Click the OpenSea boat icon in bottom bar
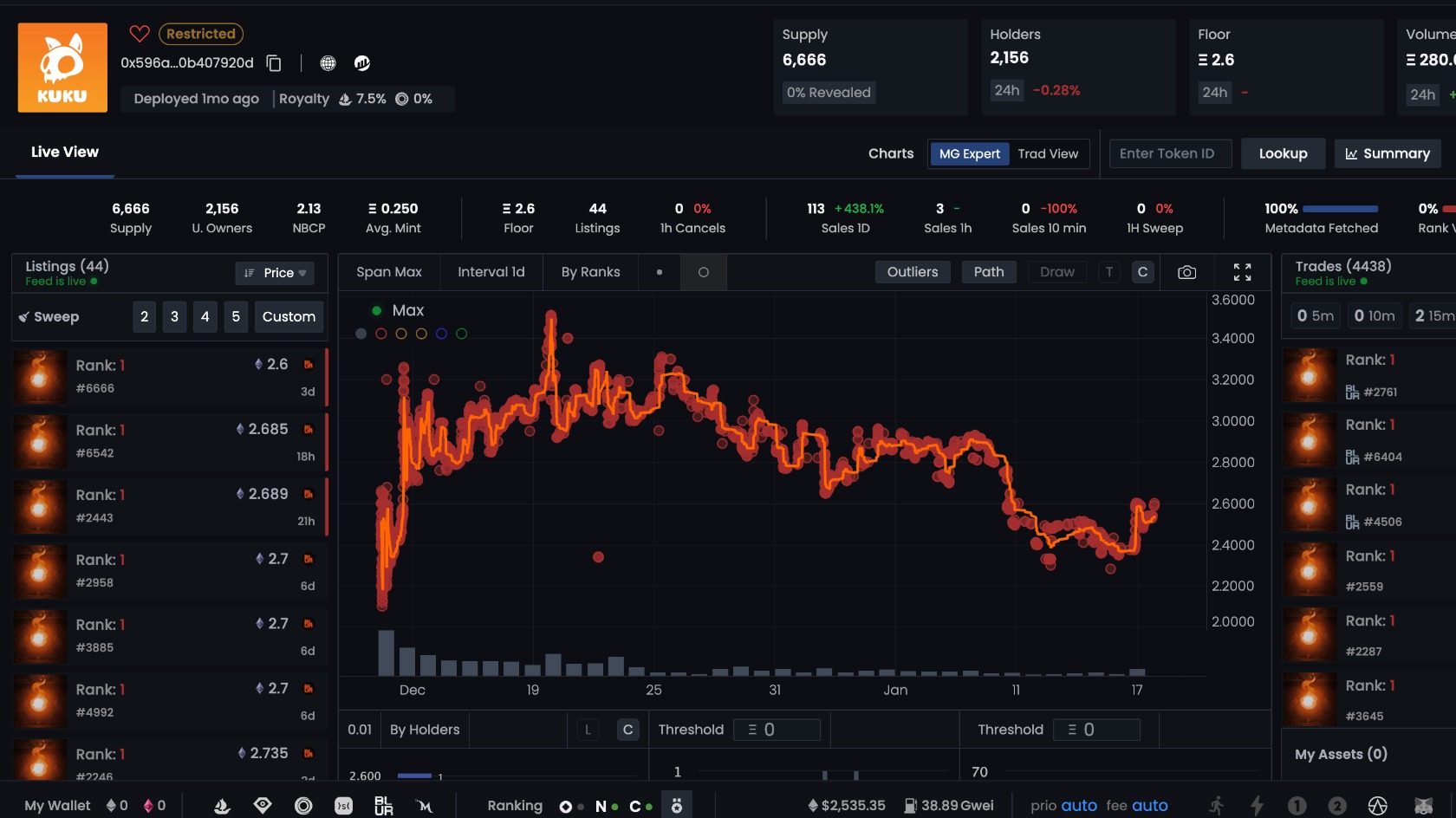 tap(222, 806)
